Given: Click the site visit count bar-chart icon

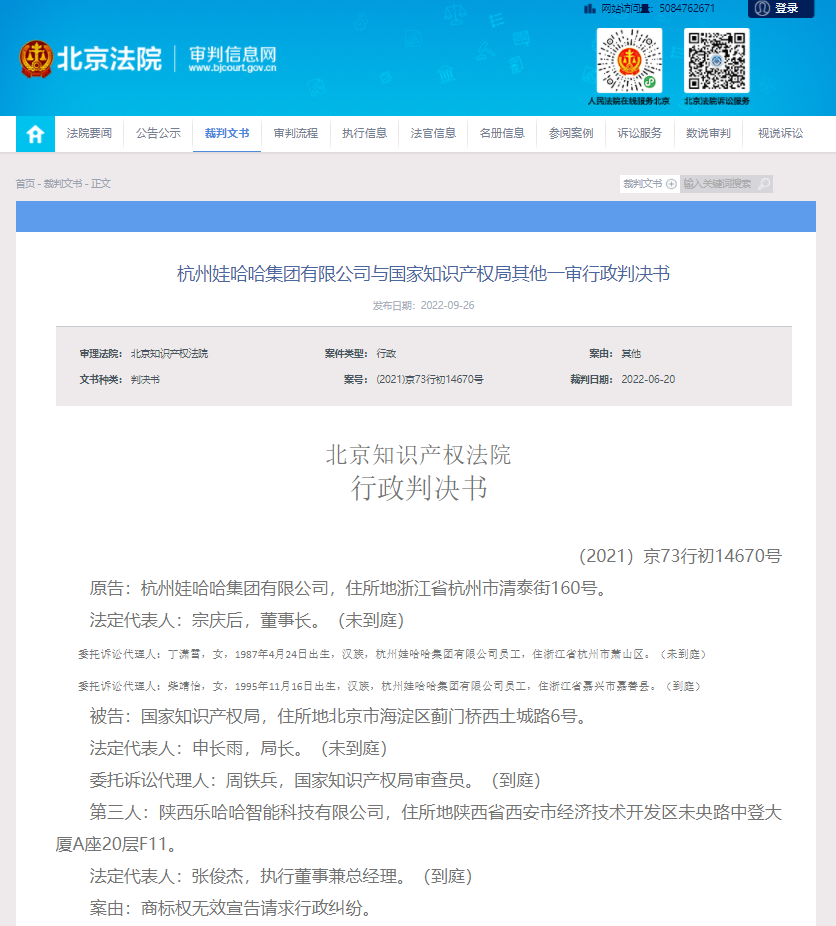Looking at the screenshot, I should 590,8.
